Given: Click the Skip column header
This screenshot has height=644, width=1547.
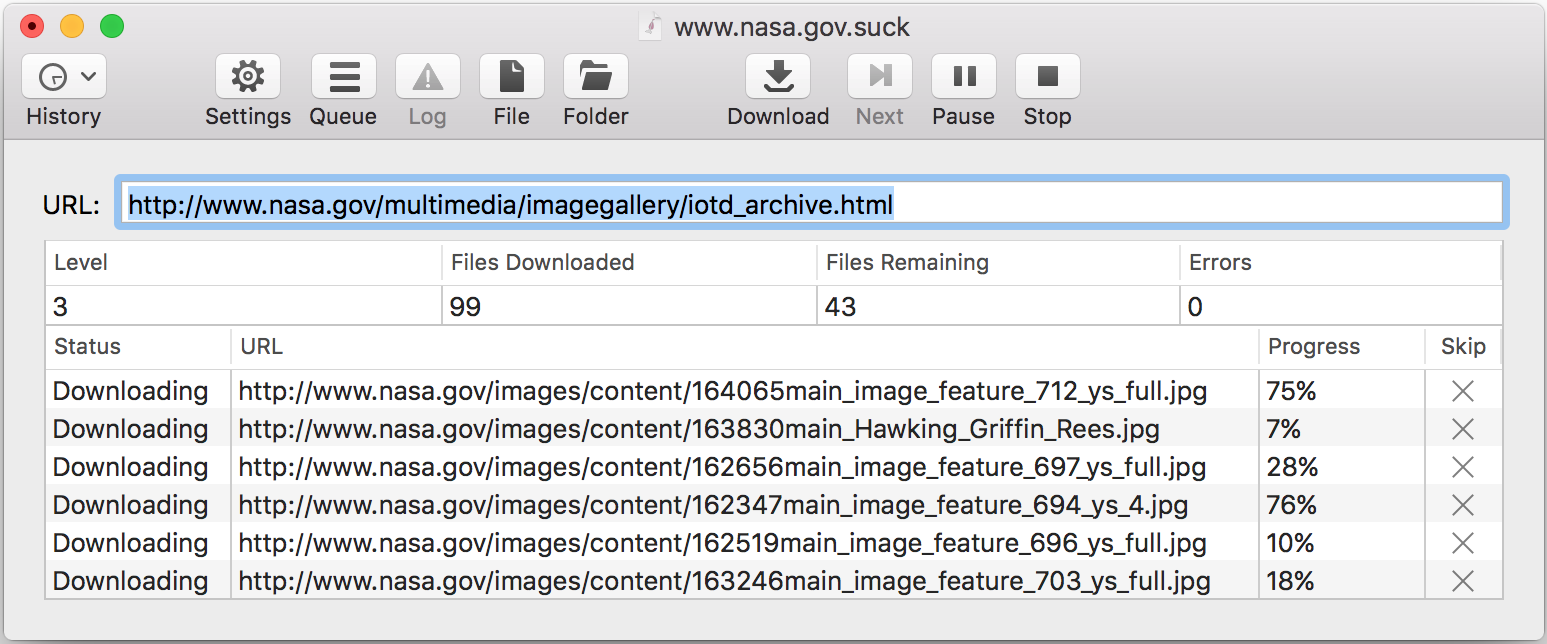Looking at the screenshot, I should pos(1463,347).
